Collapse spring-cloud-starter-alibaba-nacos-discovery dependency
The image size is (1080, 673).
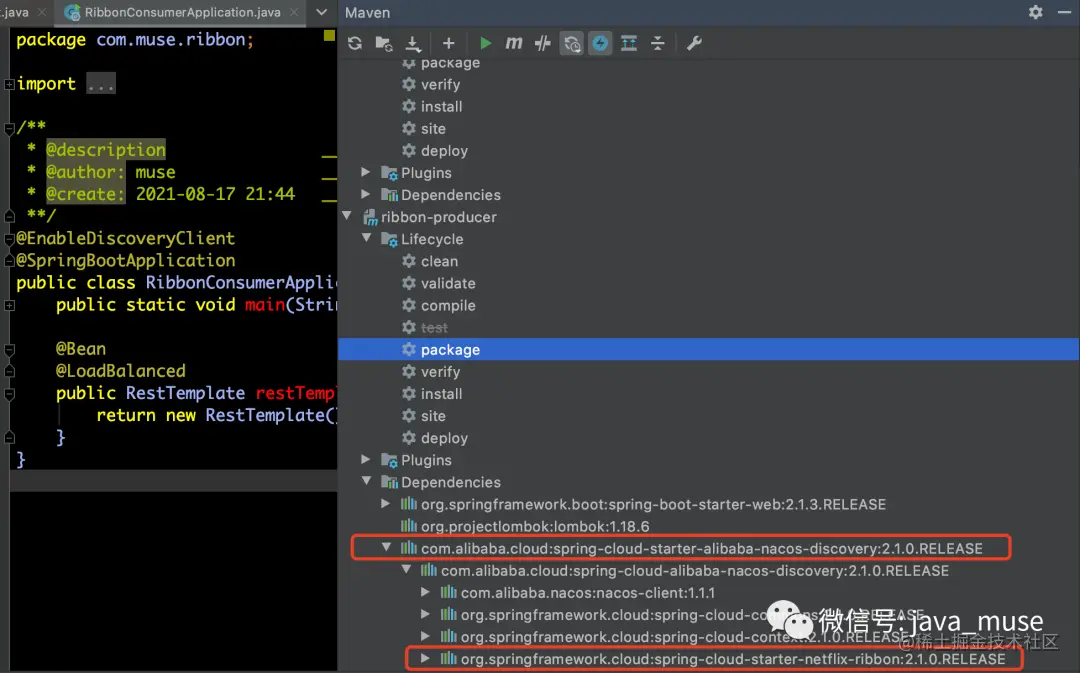tap(386, 548)
